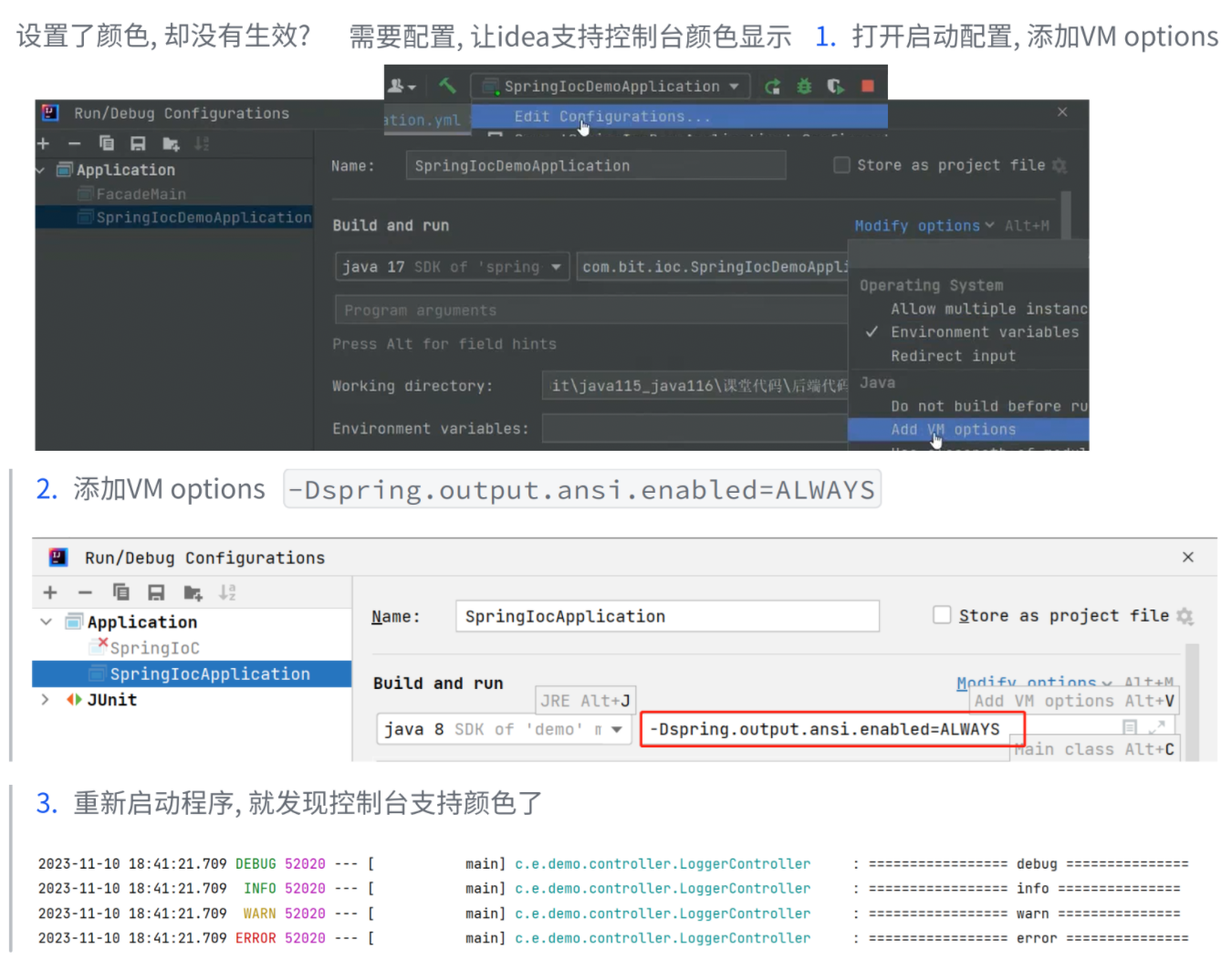
Task: Click the -Dspring.output.ansi.enabled=ALWAYS VM options field
Action: tap(832, 729)
